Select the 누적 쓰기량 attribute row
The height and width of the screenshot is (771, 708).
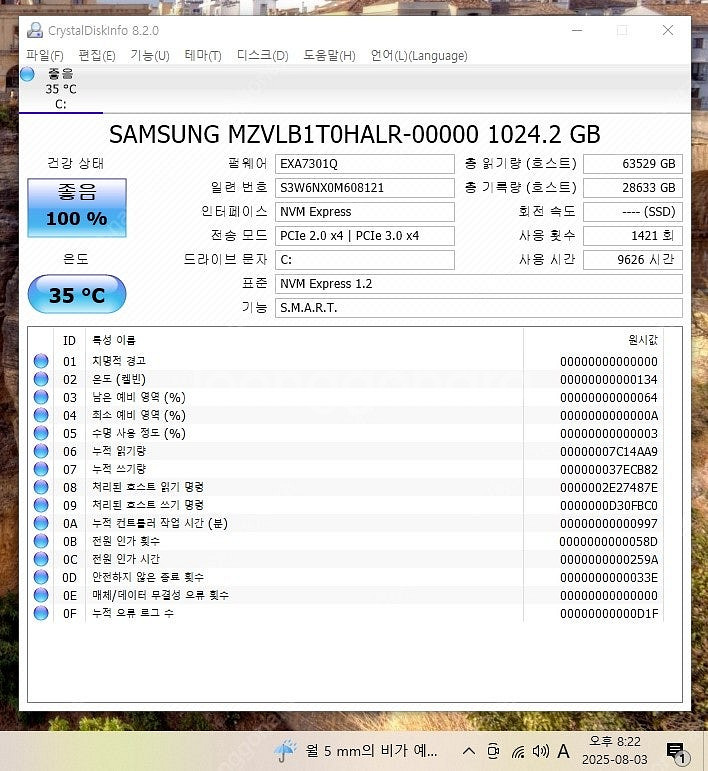coord(346,469)
